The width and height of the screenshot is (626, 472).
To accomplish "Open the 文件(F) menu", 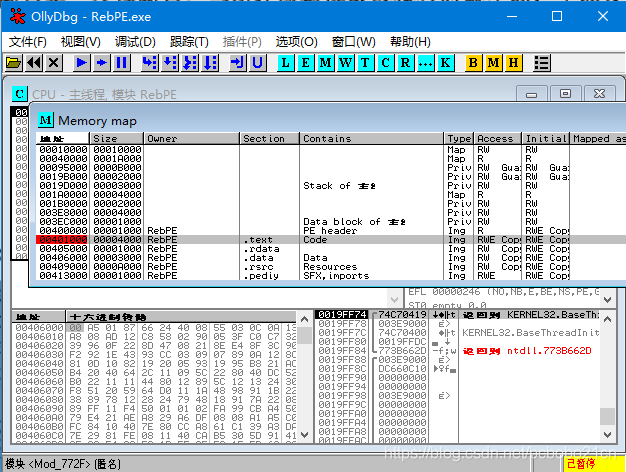I will [28, 42].
